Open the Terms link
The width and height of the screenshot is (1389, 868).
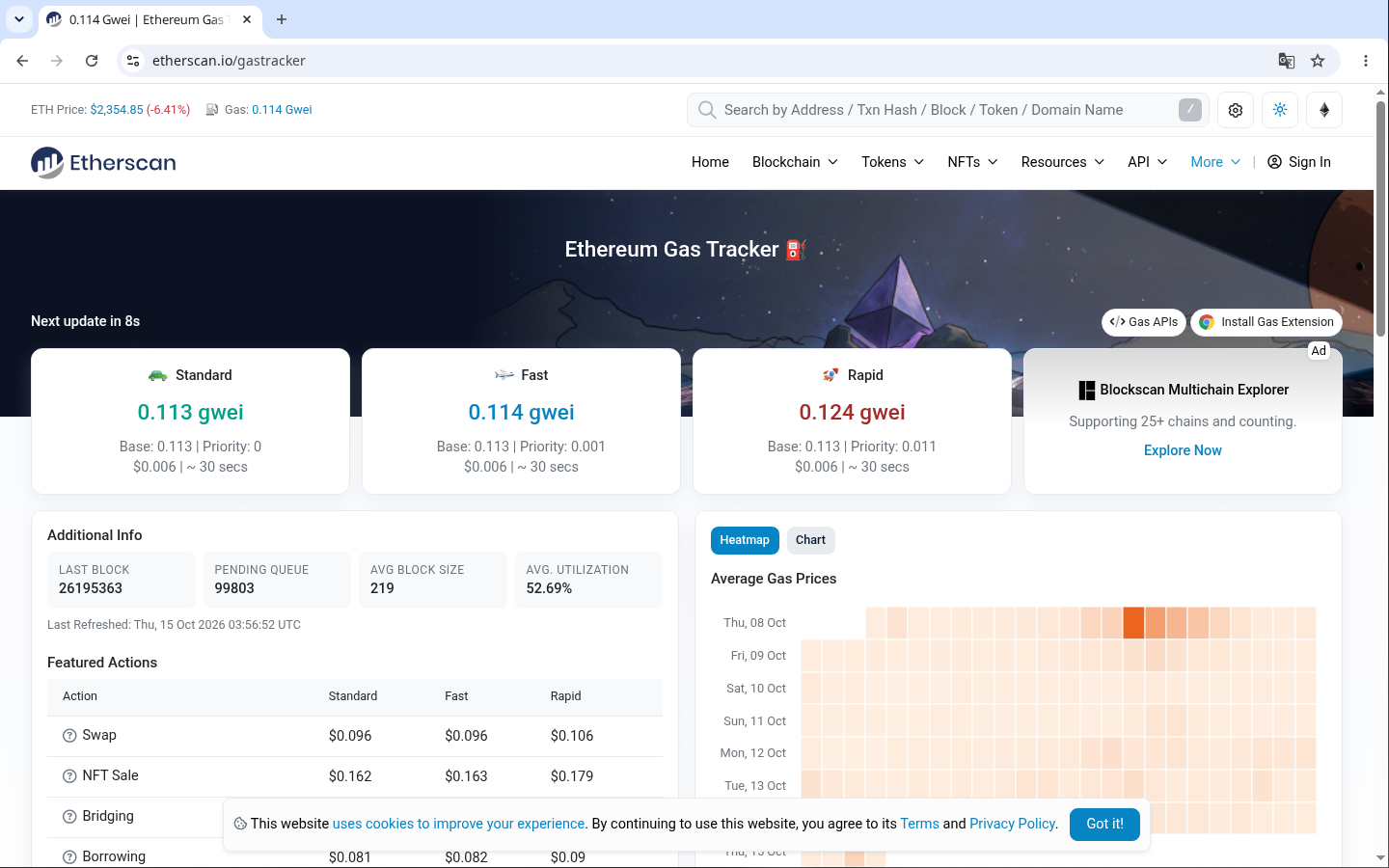(919, 824)
